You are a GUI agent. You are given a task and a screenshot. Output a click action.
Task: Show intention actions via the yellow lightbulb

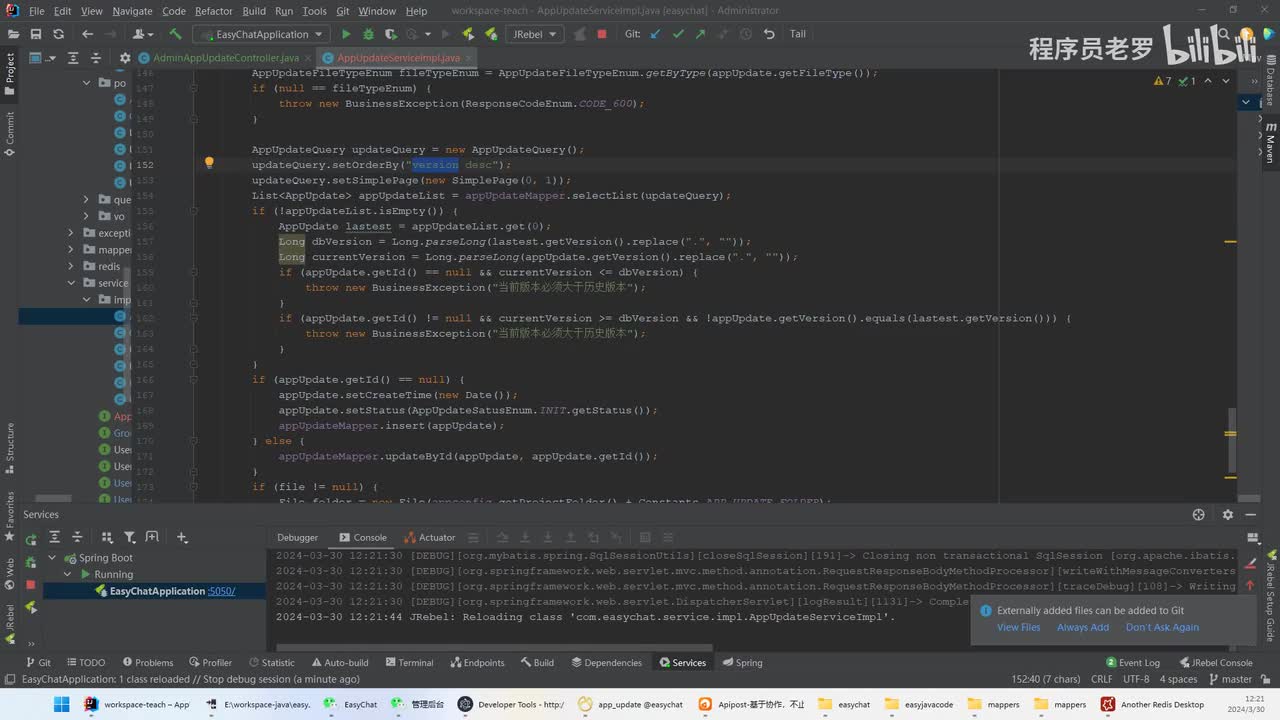[x=209, y=163]
